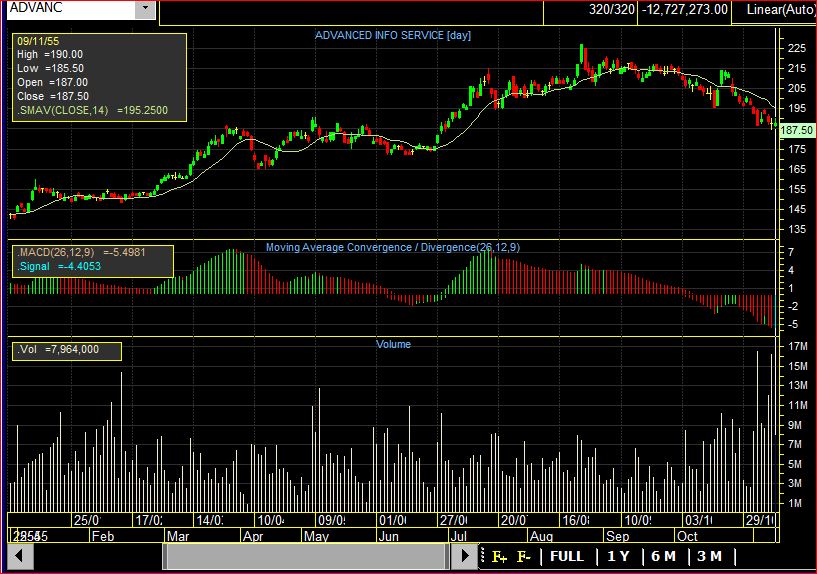Click the 145 price axis label

tap(797, 209)
